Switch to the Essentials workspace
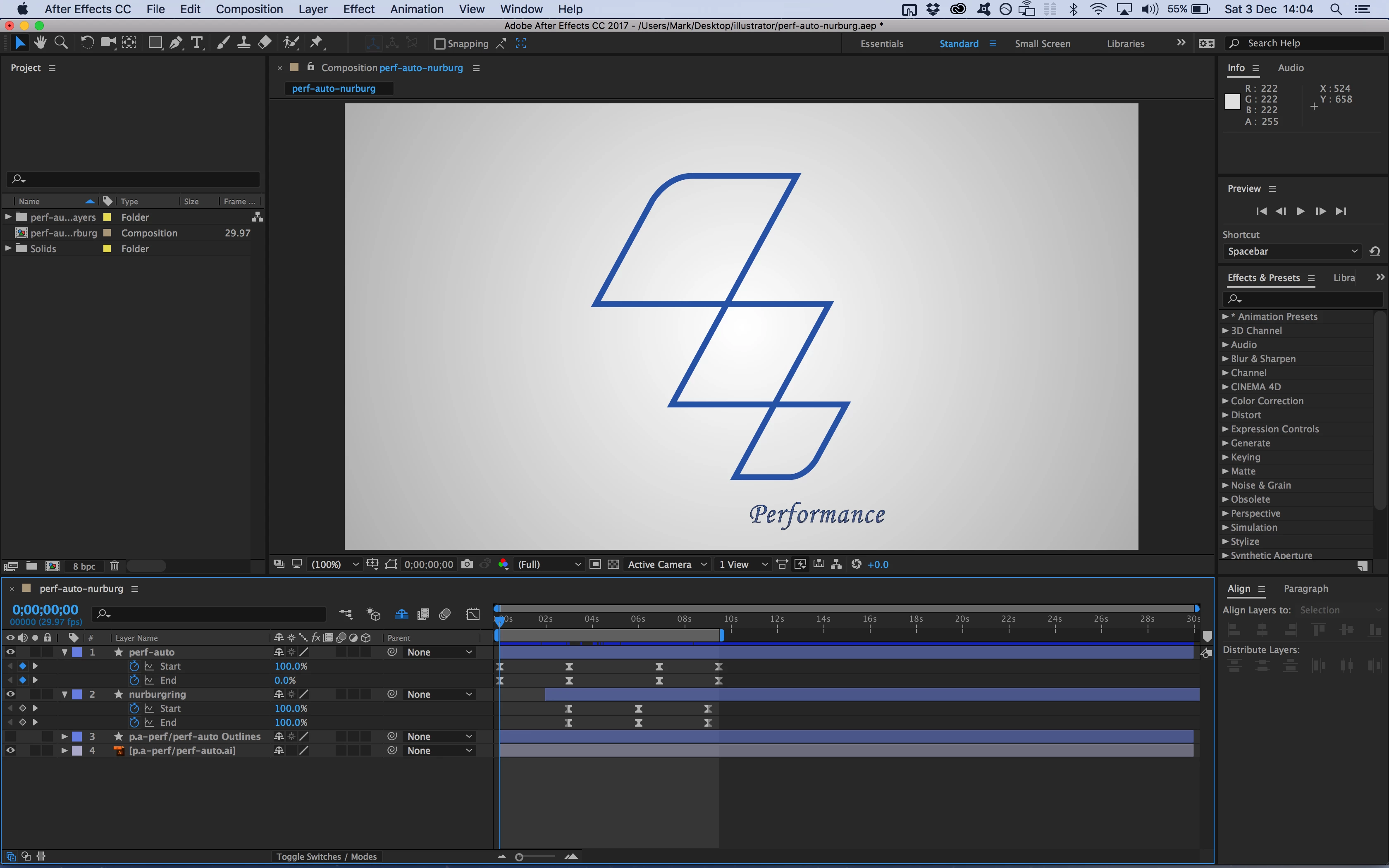 (882, 44)
